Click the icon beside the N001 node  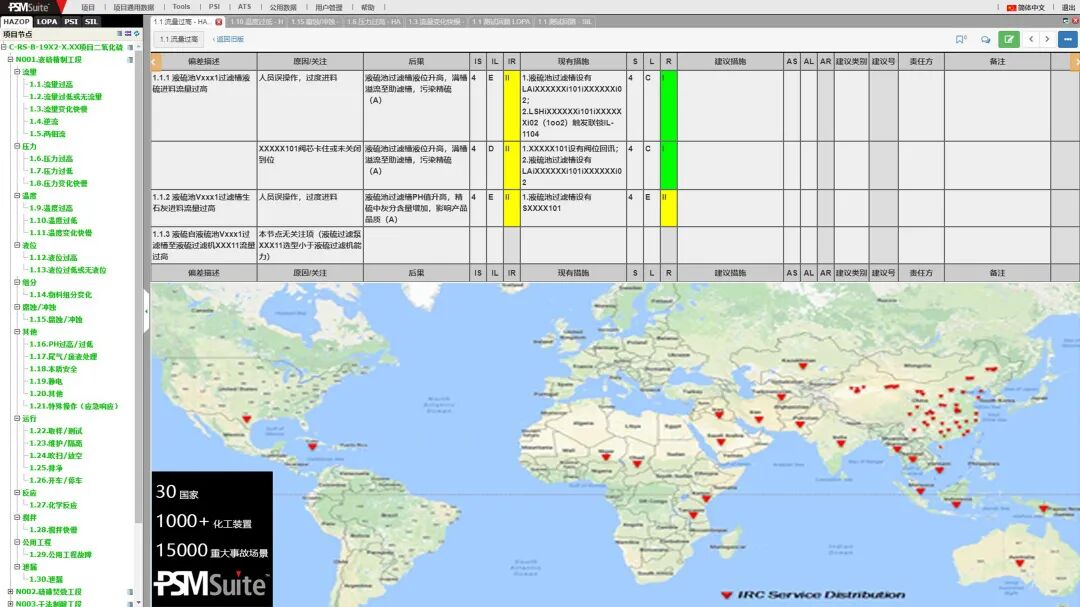point(130,60)
